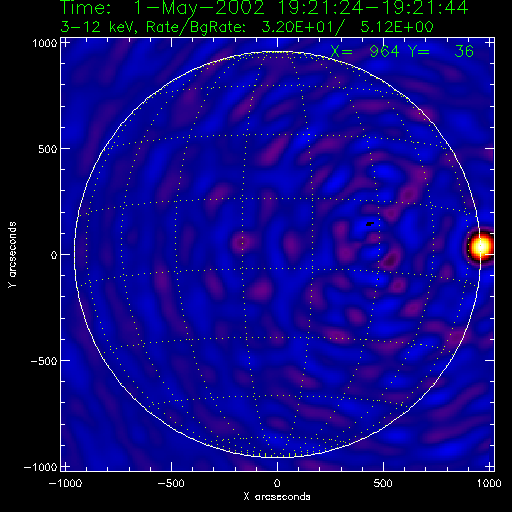Click the Y arcseconds axis label
Viewport: 512px width, 512px height.
(12, 254)
